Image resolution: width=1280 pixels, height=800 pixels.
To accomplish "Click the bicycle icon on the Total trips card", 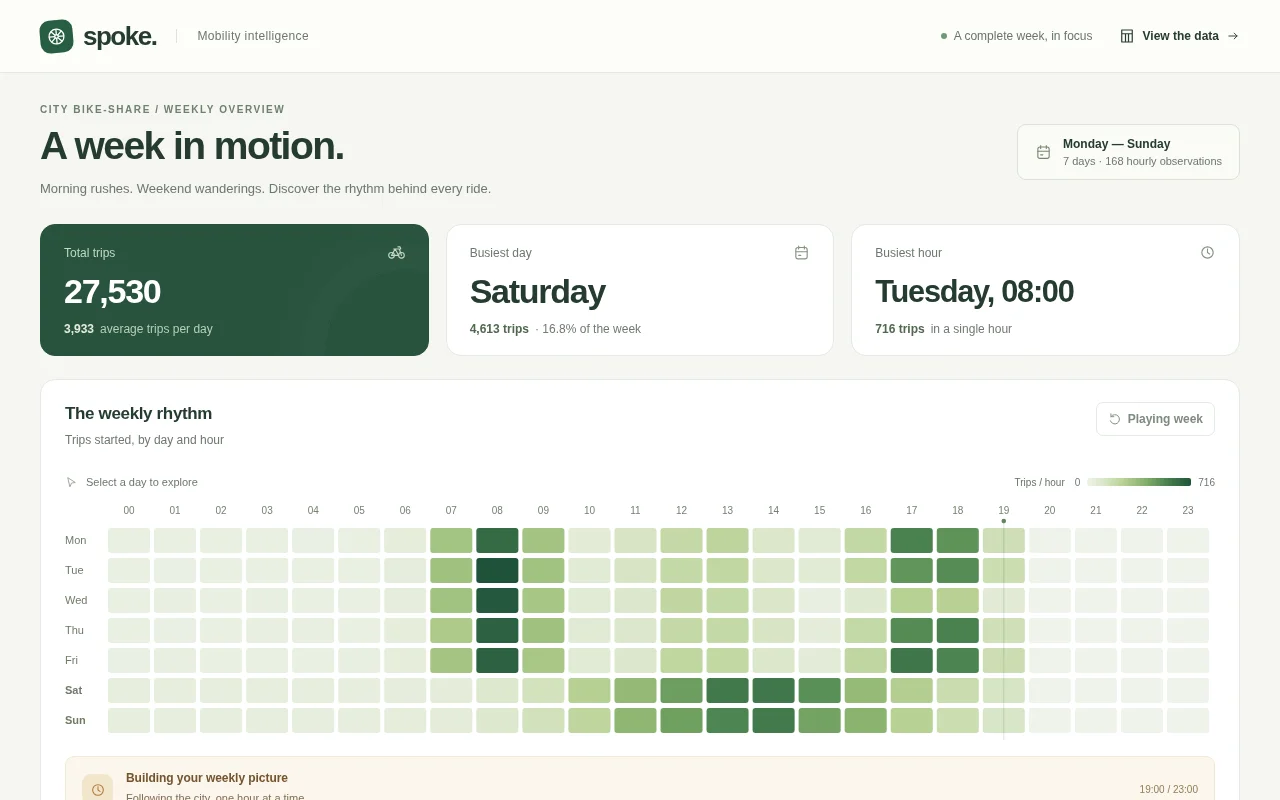I will (x=397, y=253).
